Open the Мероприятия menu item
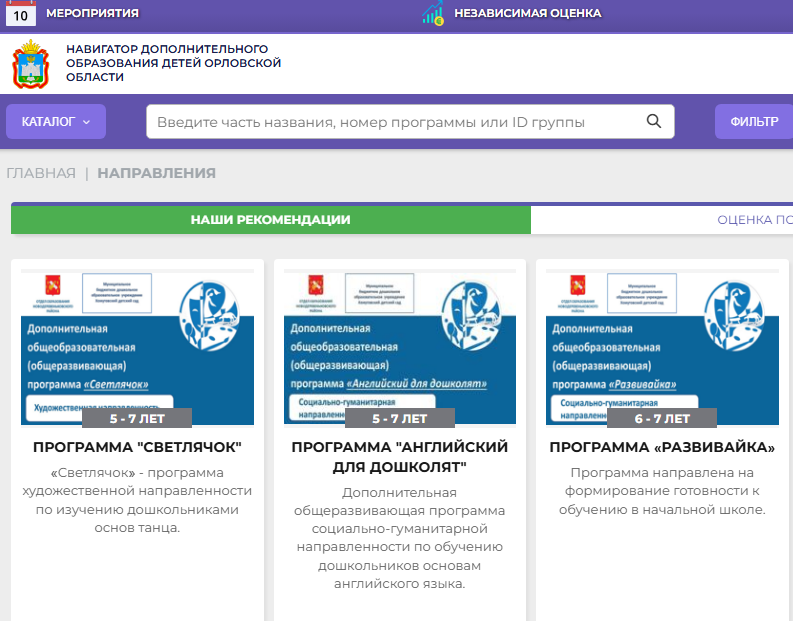793x621 pixels. 92,13
